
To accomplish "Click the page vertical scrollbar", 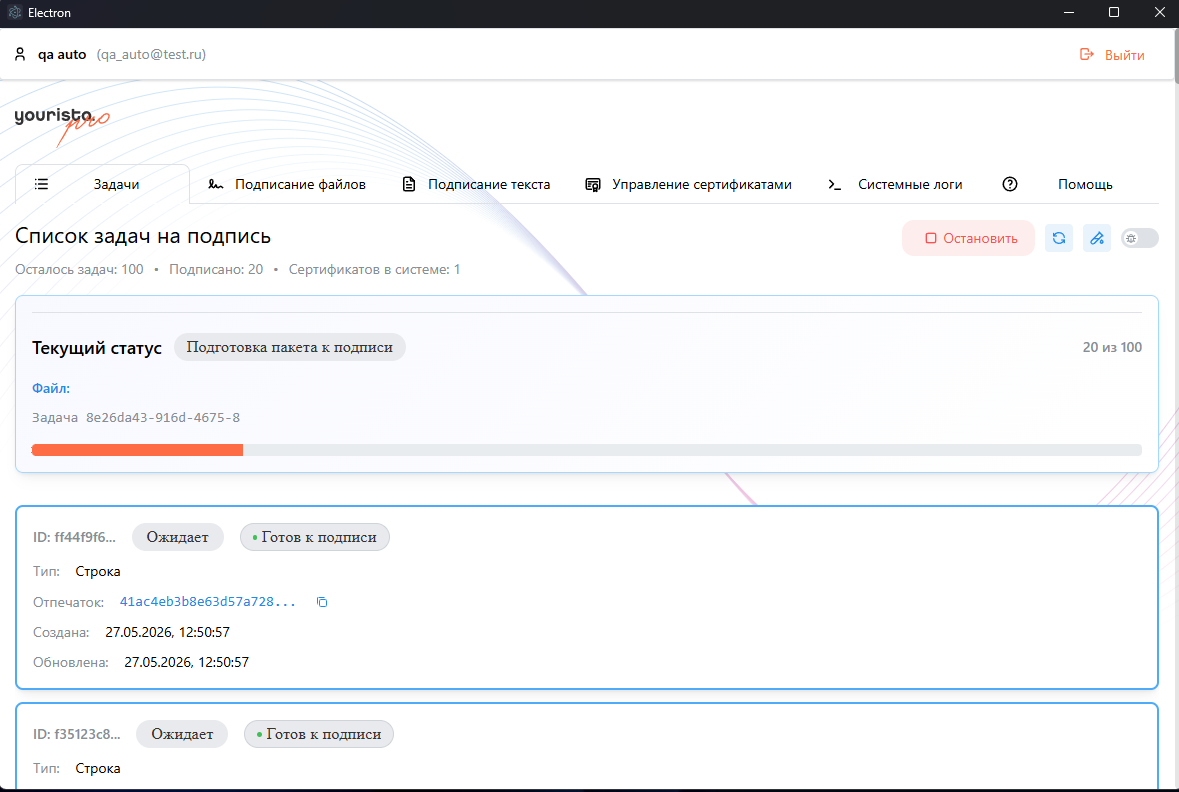I will click(x=1176, y=56).
